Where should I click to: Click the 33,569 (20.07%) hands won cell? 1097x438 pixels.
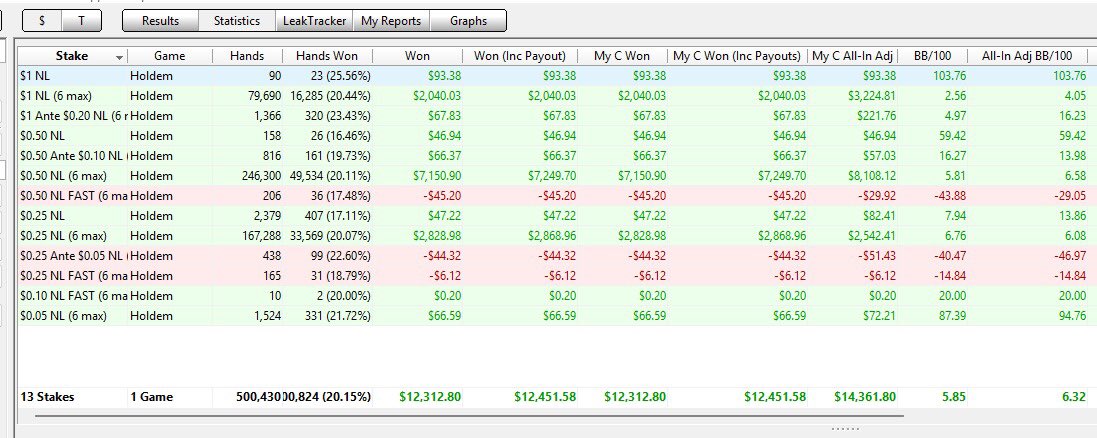pyautogui.click(x=327, y=235)
